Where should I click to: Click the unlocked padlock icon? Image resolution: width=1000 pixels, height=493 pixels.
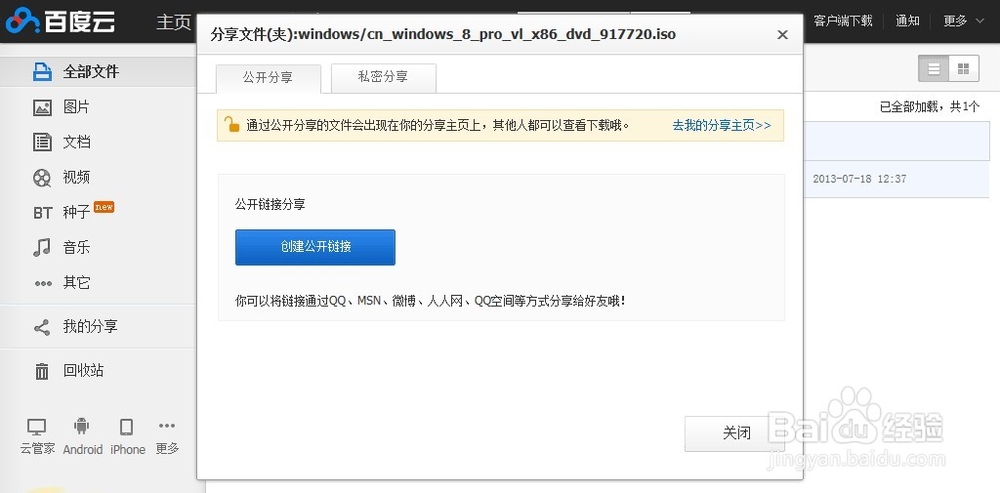click(232, 124)
